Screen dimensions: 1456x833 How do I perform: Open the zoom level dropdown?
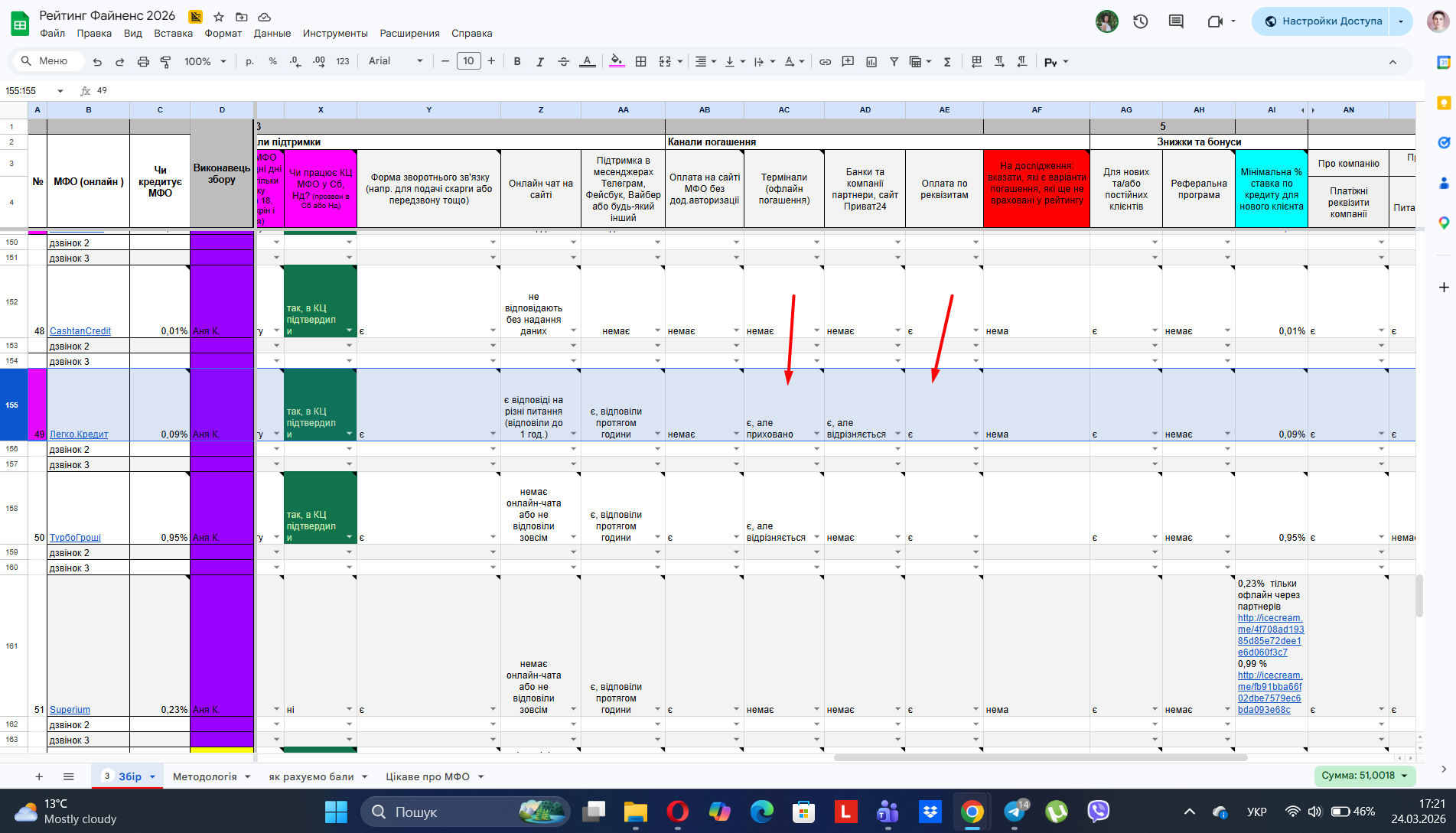(206, 61)
